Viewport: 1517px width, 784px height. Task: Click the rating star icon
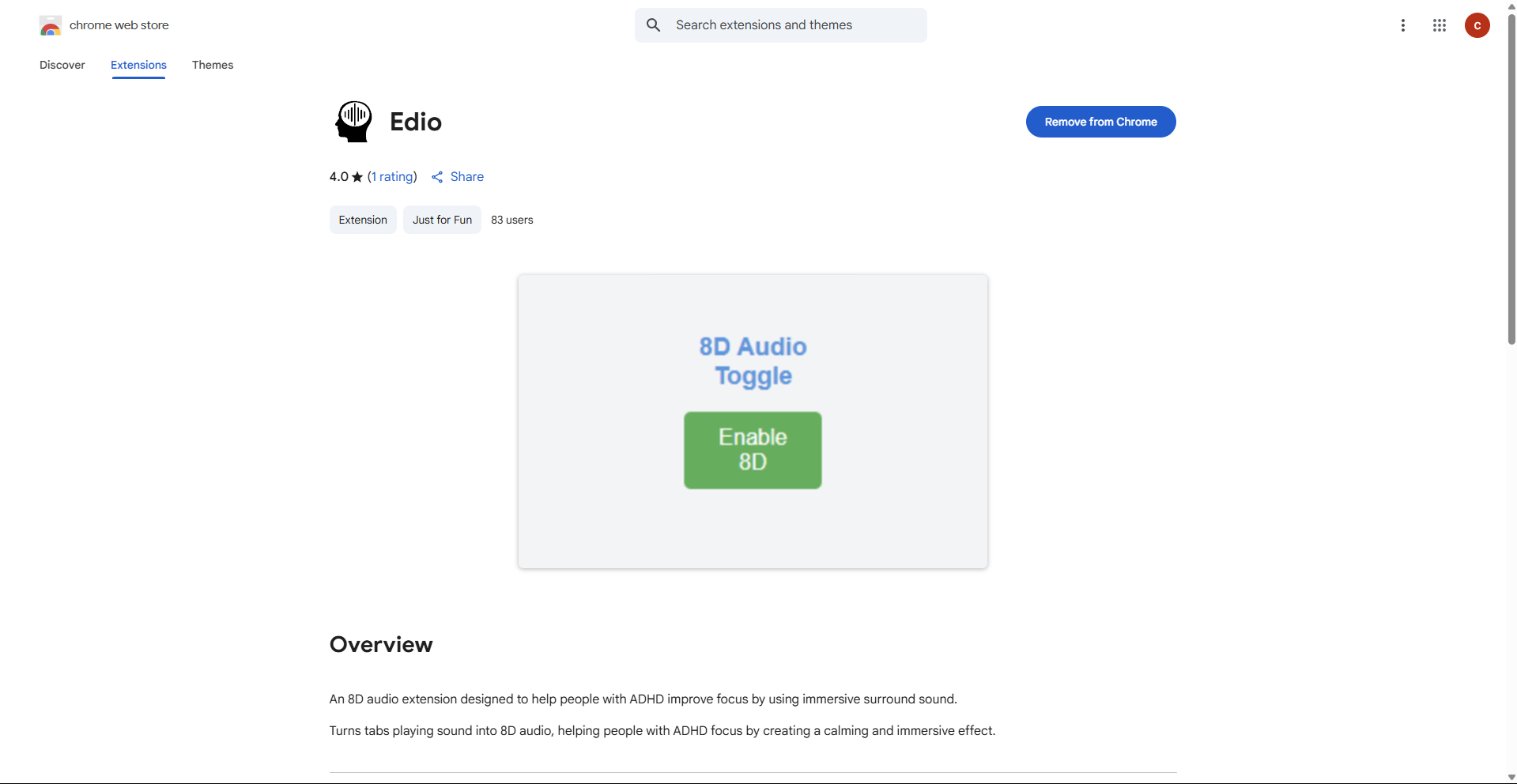[x=357, y=177]
